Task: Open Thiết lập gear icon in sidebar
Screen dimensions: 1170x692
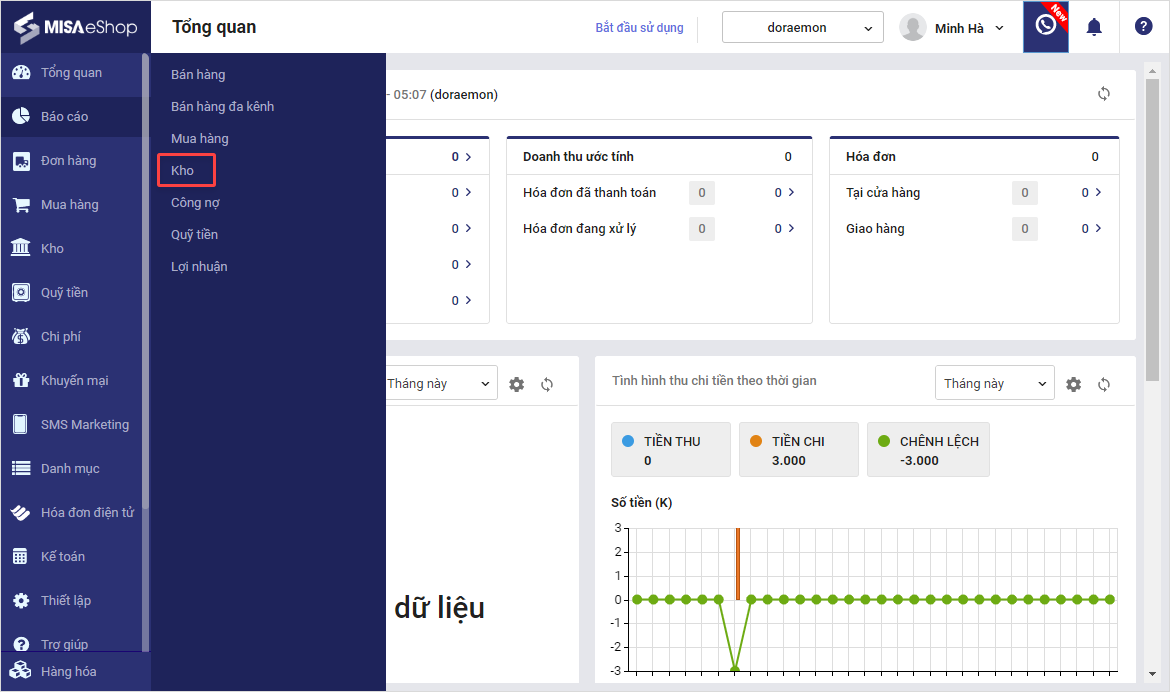Action: pos(22,600)
